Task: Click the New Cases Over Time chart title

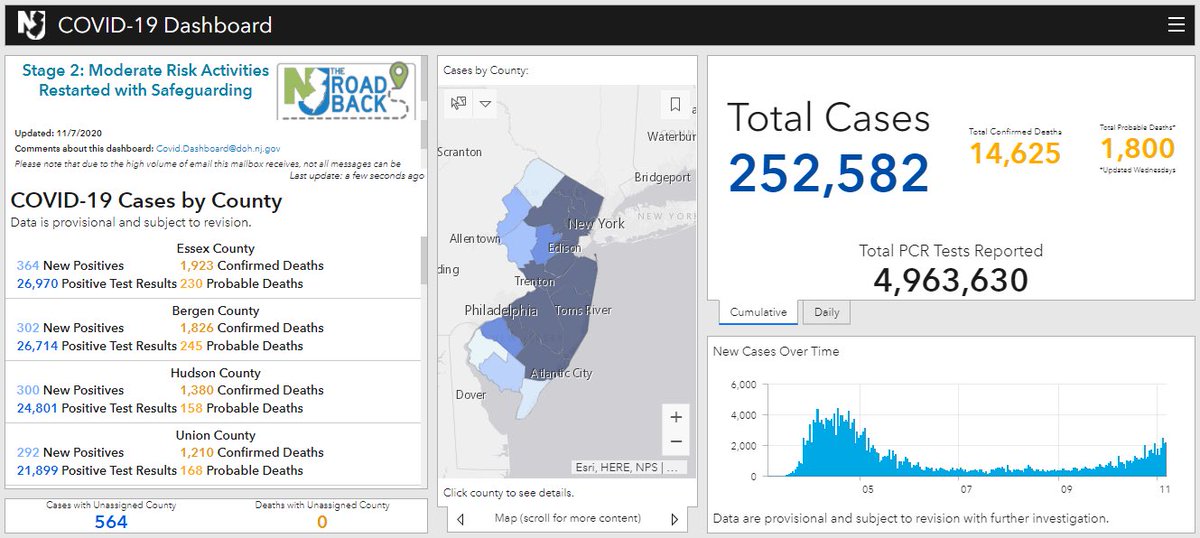Action: pos(776,352)
